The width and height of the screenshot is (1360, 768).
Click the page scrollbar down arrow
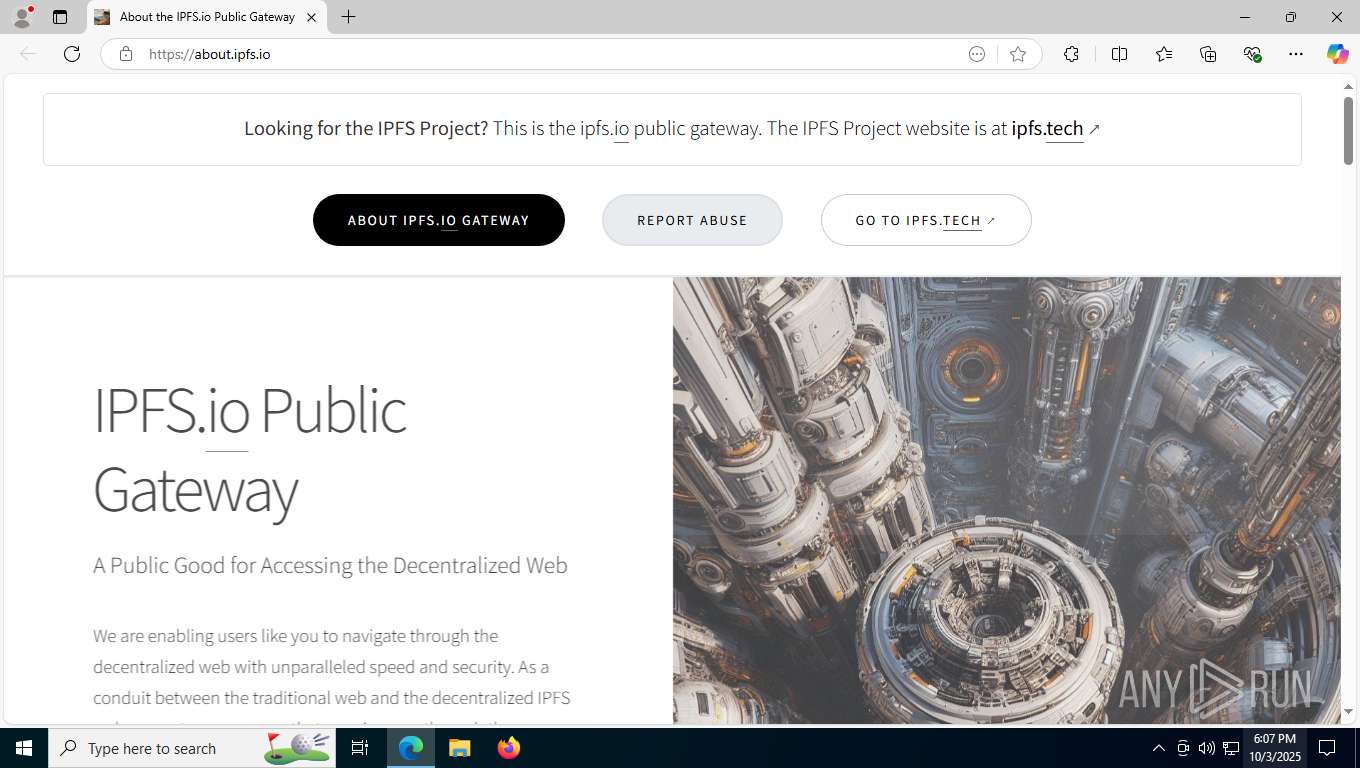(1348, 712)
